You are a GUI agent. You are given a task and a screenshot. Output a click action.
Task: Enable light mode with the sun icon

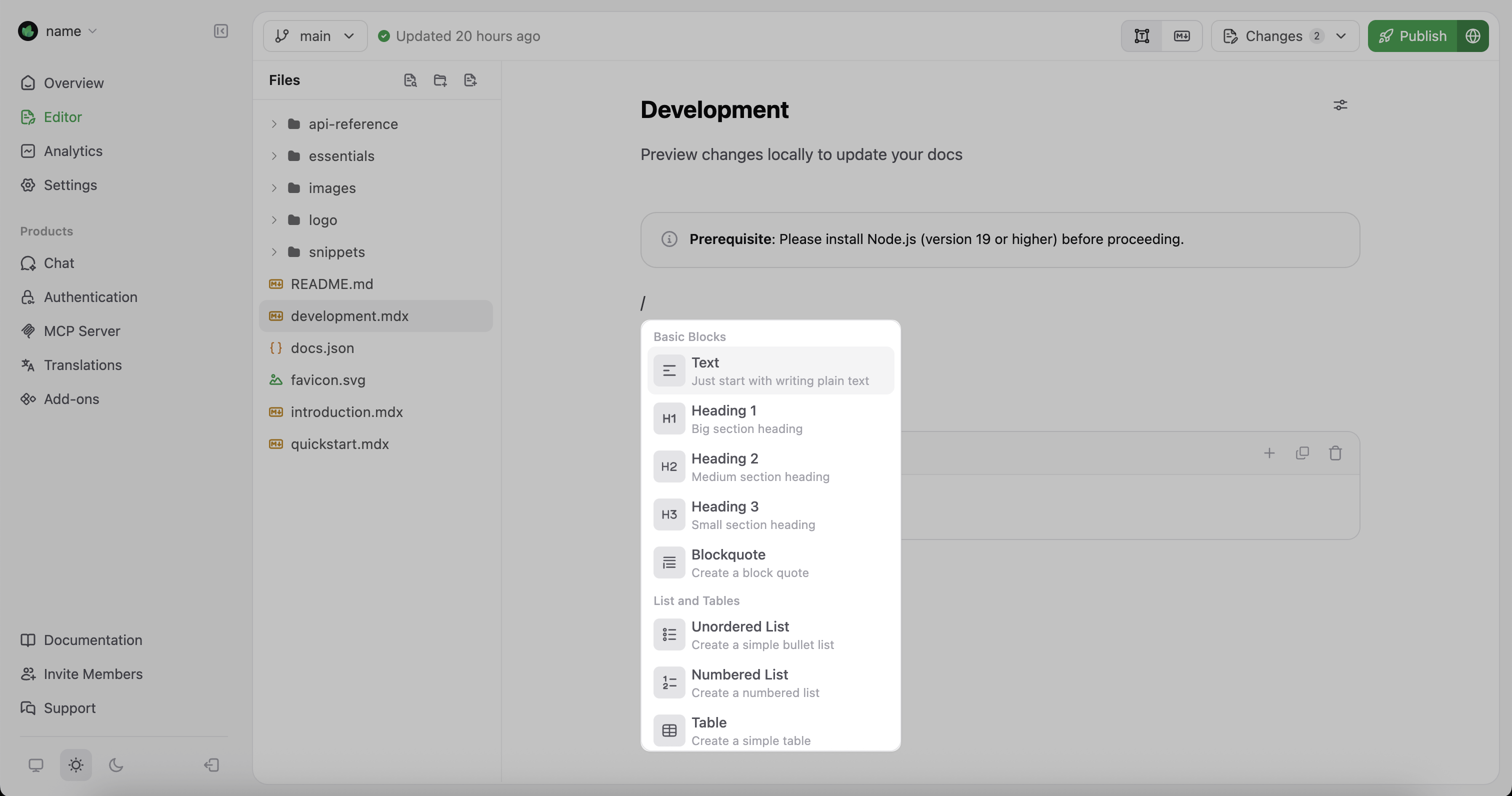(75, 765)
